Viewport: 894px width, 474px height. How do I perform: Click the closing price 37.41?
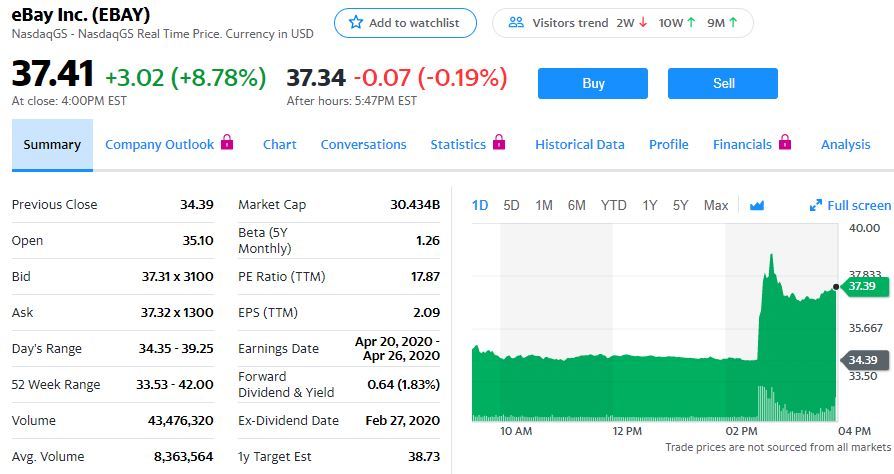tap(52, 74)
